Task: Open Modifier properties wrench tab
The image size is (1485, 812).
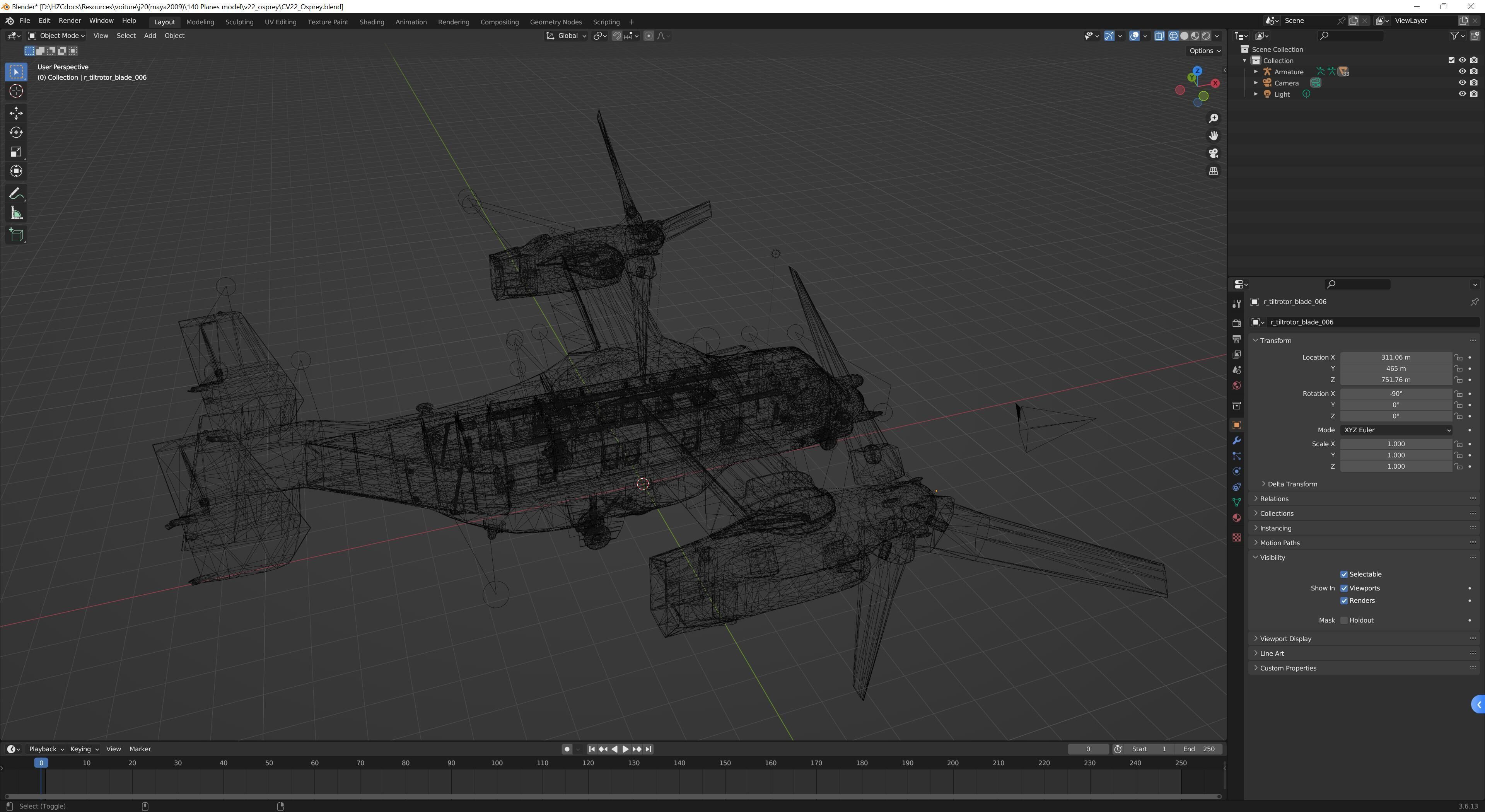Action: [x=1236, y=441]
